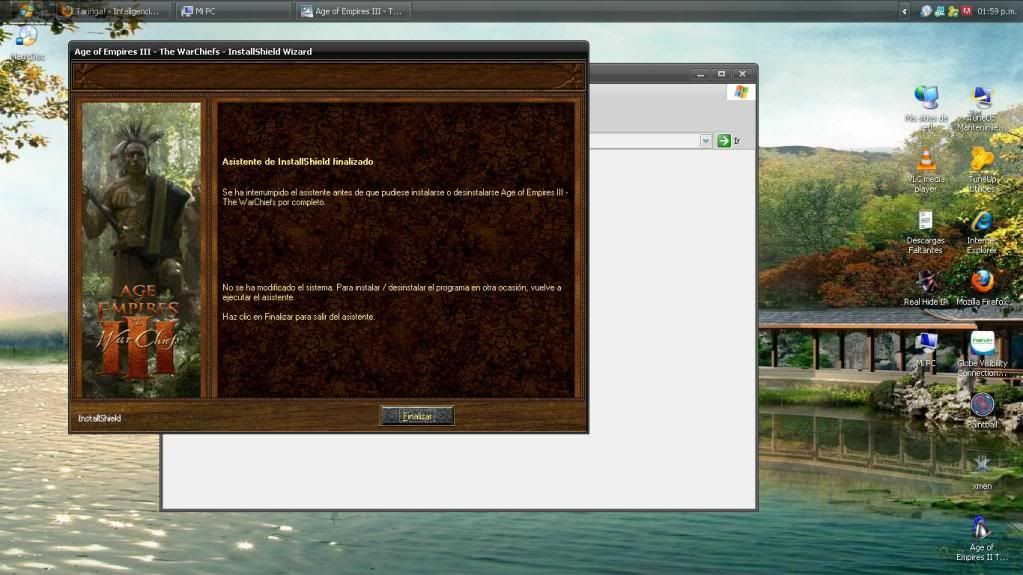Click InstallShield label at wizard bottom
The height and width of the screenshot is (575, 1023).
pos(99,418)
